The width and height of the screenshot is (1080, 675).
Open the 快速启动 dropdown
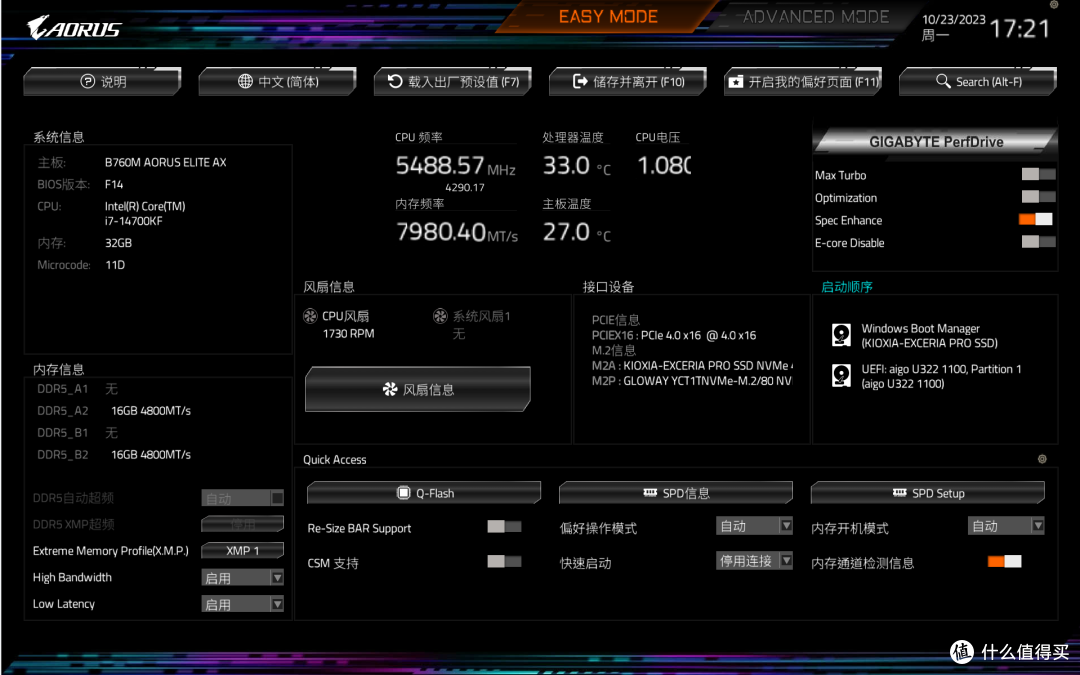[x=754, y=560]
